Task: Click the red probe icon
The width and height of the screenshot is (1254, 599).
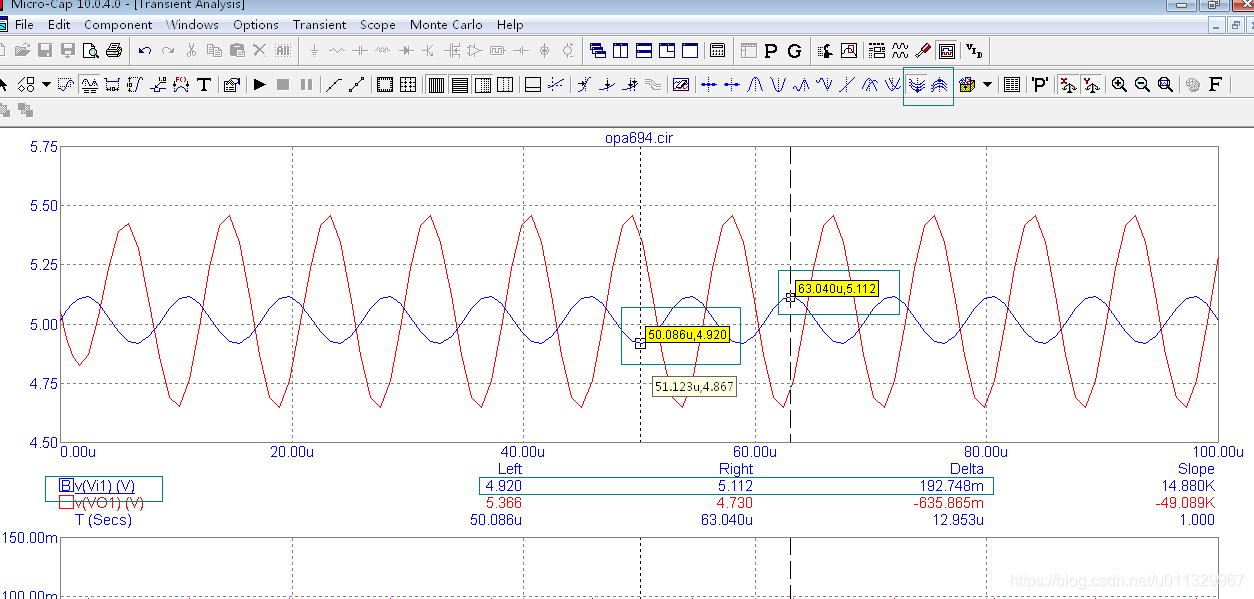Action: 923,50
